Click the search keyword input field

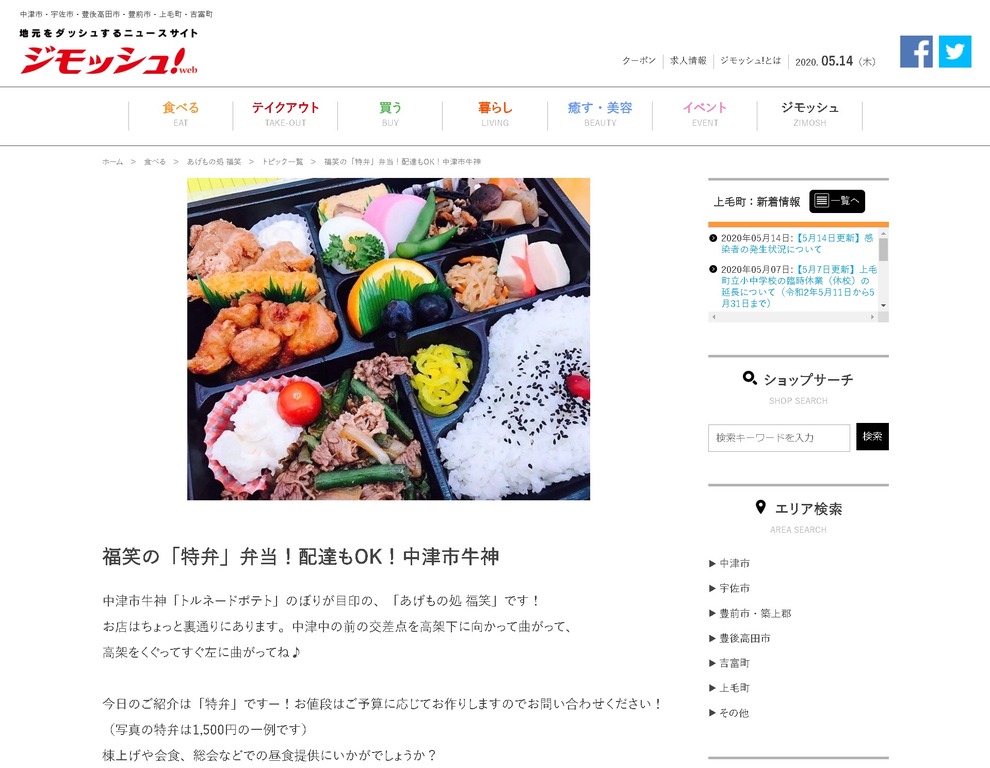coord(779,437)
